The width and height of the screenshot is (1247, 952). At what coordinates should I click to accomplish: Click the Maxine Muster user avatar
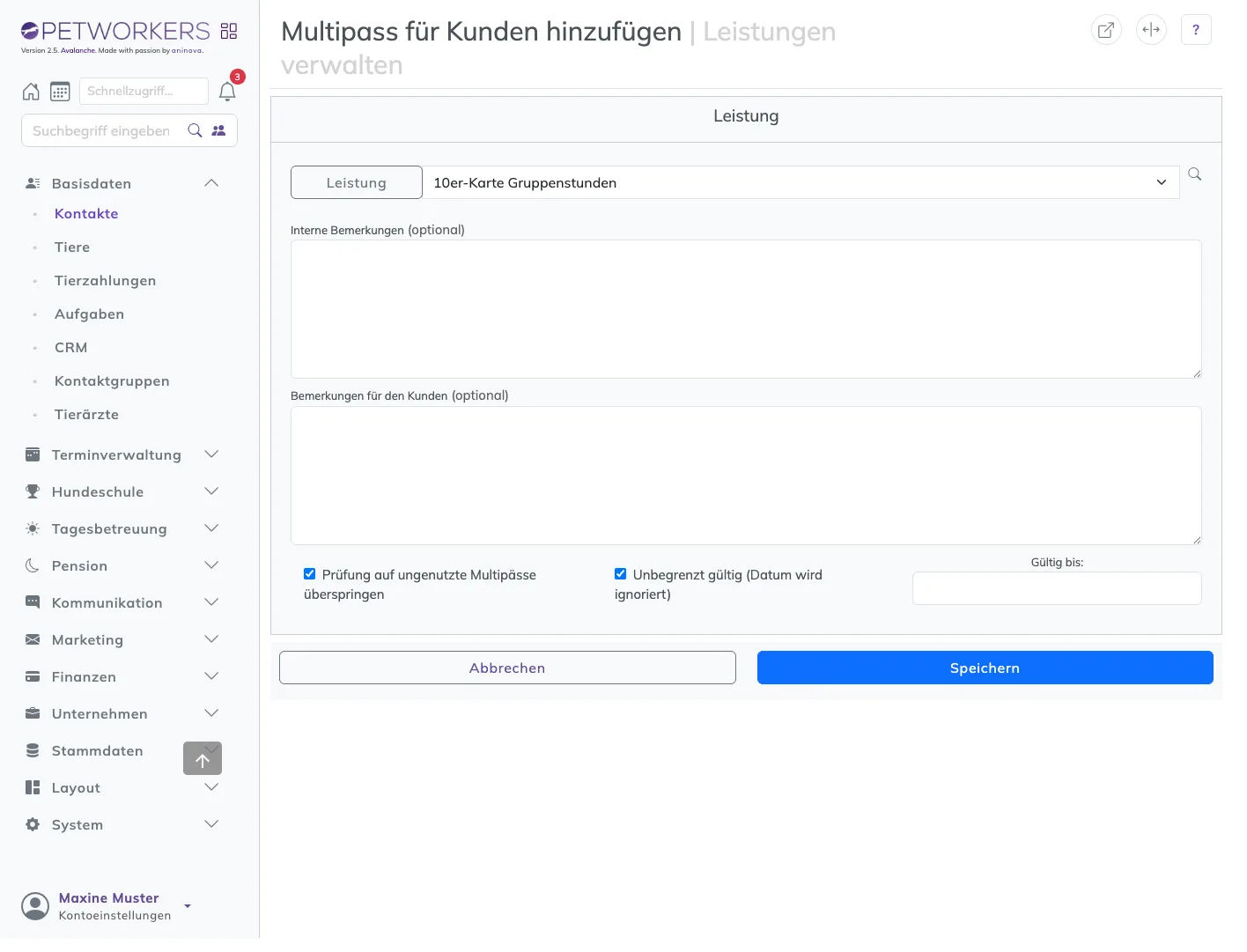(35, 906)
